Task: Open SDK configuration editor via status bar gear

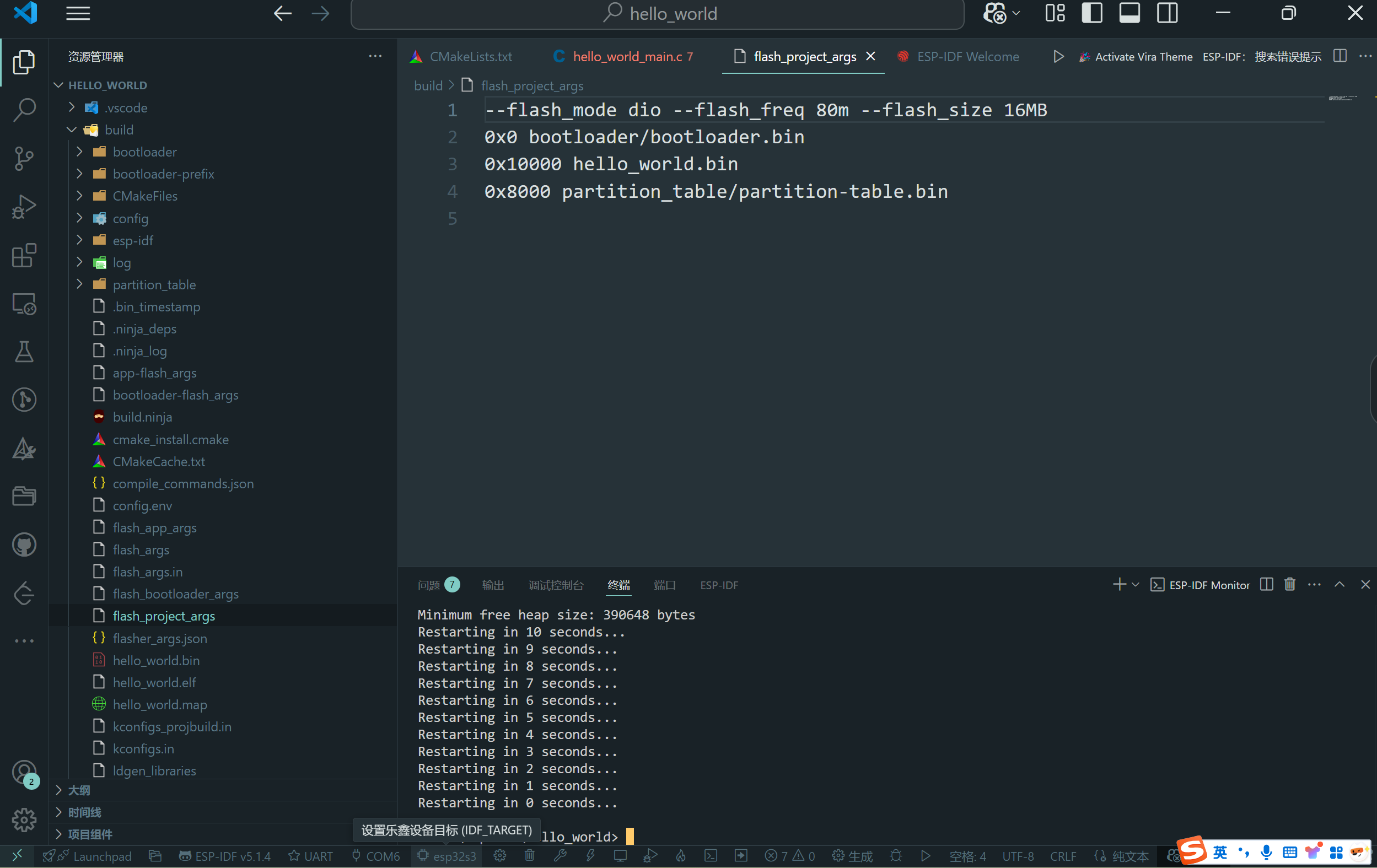Action: click(x=499, y=856)
